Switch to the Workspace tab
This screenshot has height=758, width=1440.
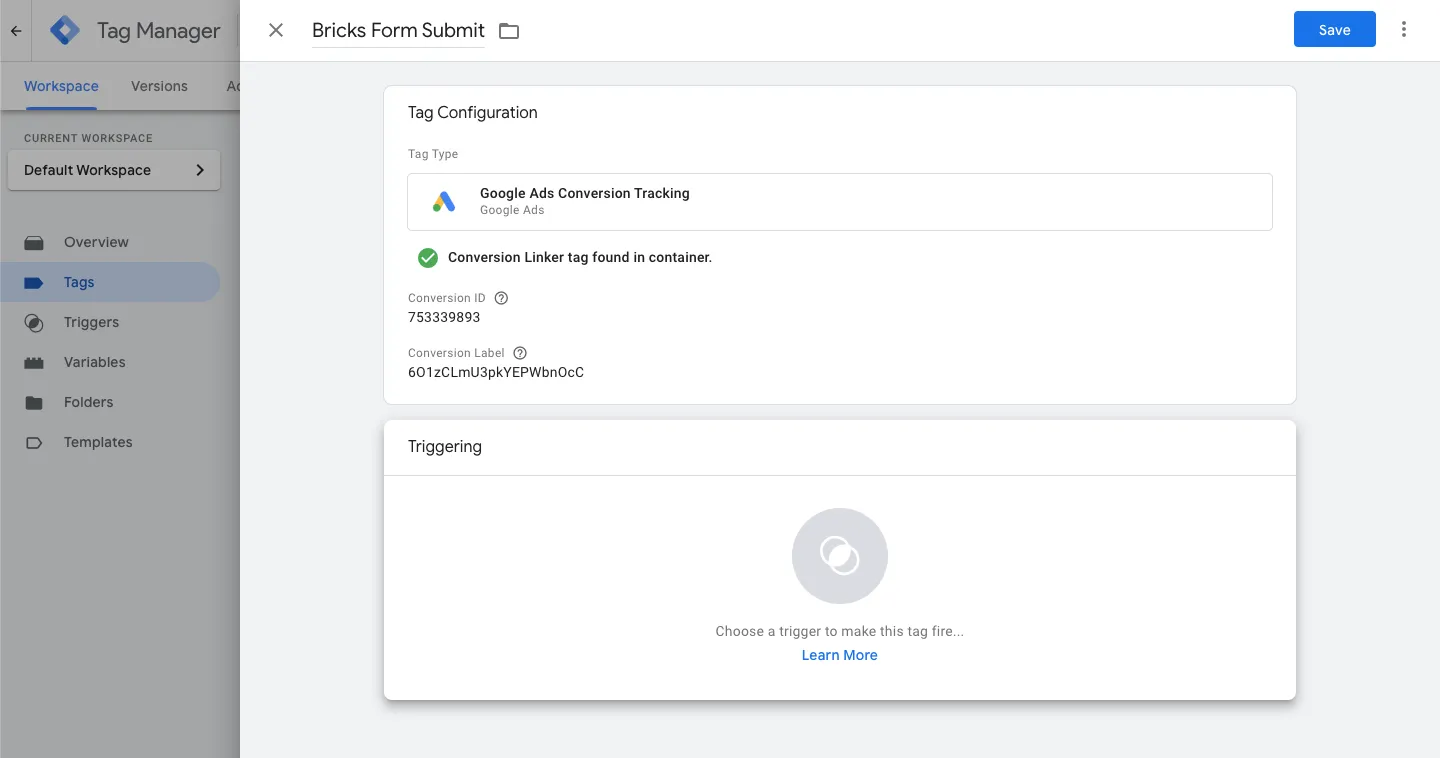pyautogui.click(x=60, y=86)
